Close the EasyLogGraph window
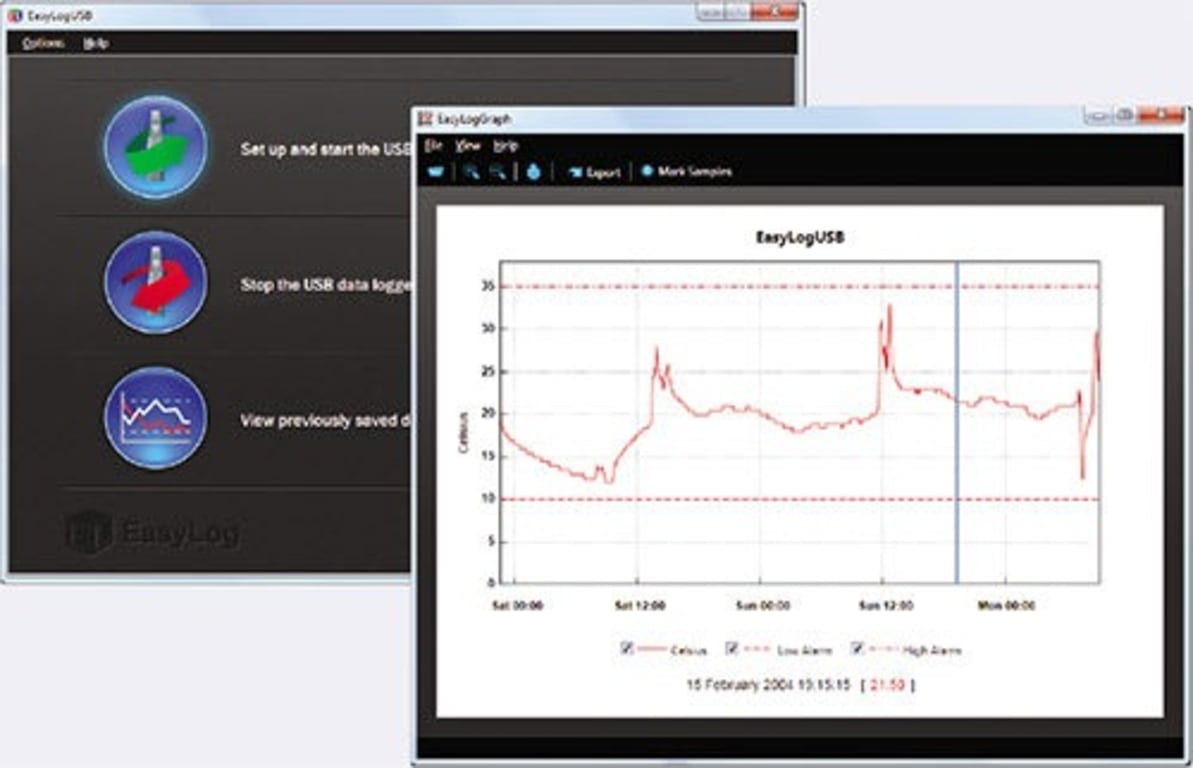Screen dimensions: 1193x768 click(1160, 116)
